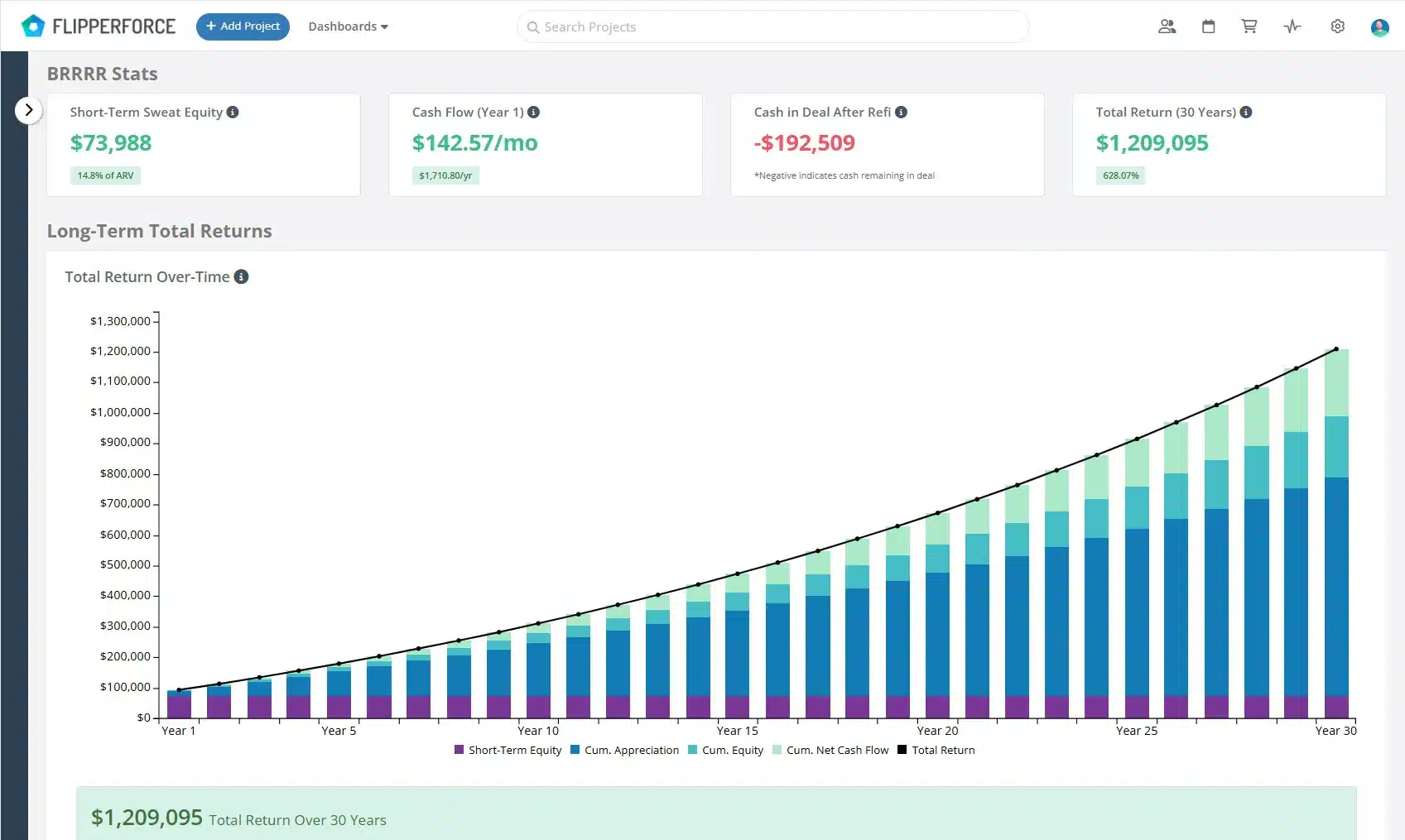This screenshot has height=840, width=1405.
Task: Open the settings gear icon
Action: coord(1337,26)
